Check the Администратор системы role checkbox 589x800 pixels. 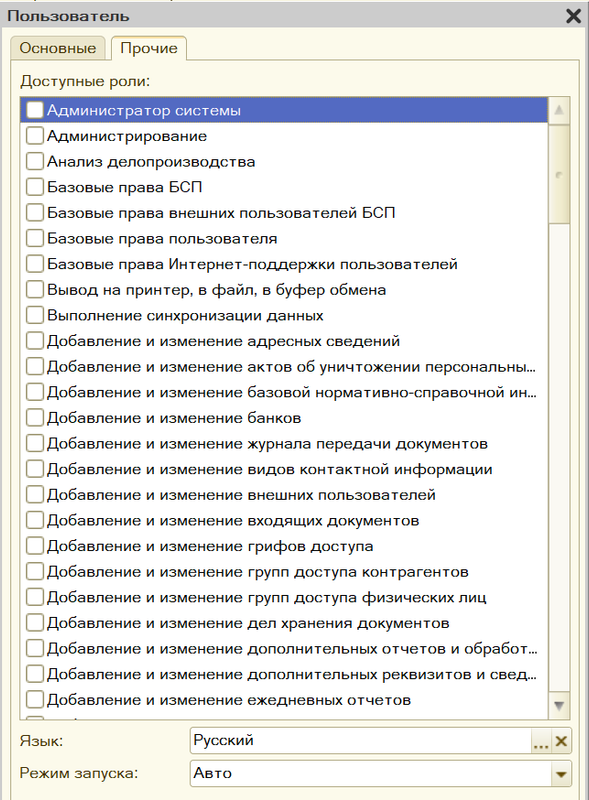coord(35,110)
